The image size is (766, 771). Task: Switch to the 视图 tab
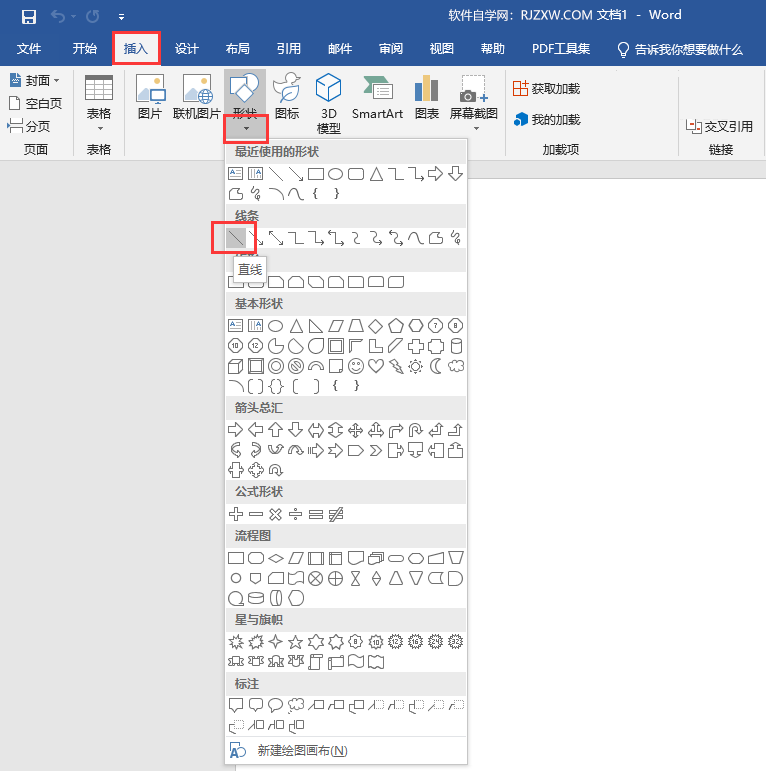click(442, 49)
